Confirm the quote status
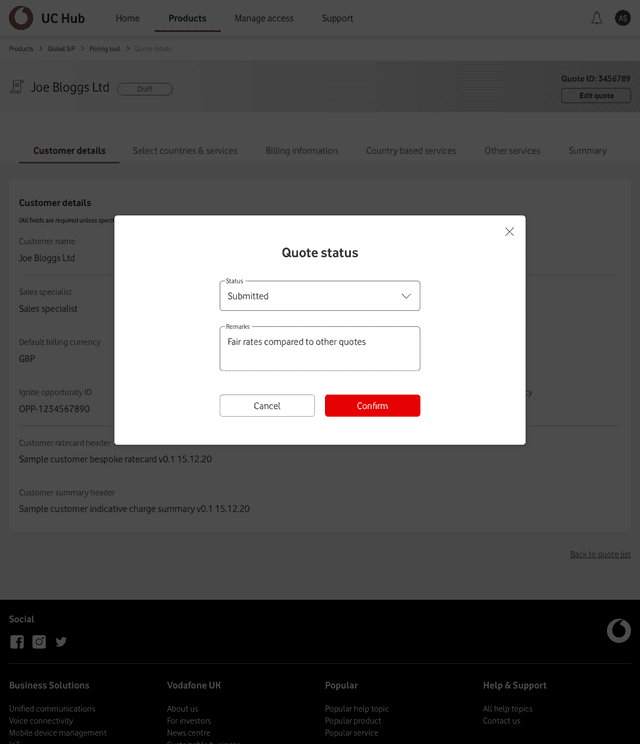Viewport: 640px width, 744px height. (372, 406)
